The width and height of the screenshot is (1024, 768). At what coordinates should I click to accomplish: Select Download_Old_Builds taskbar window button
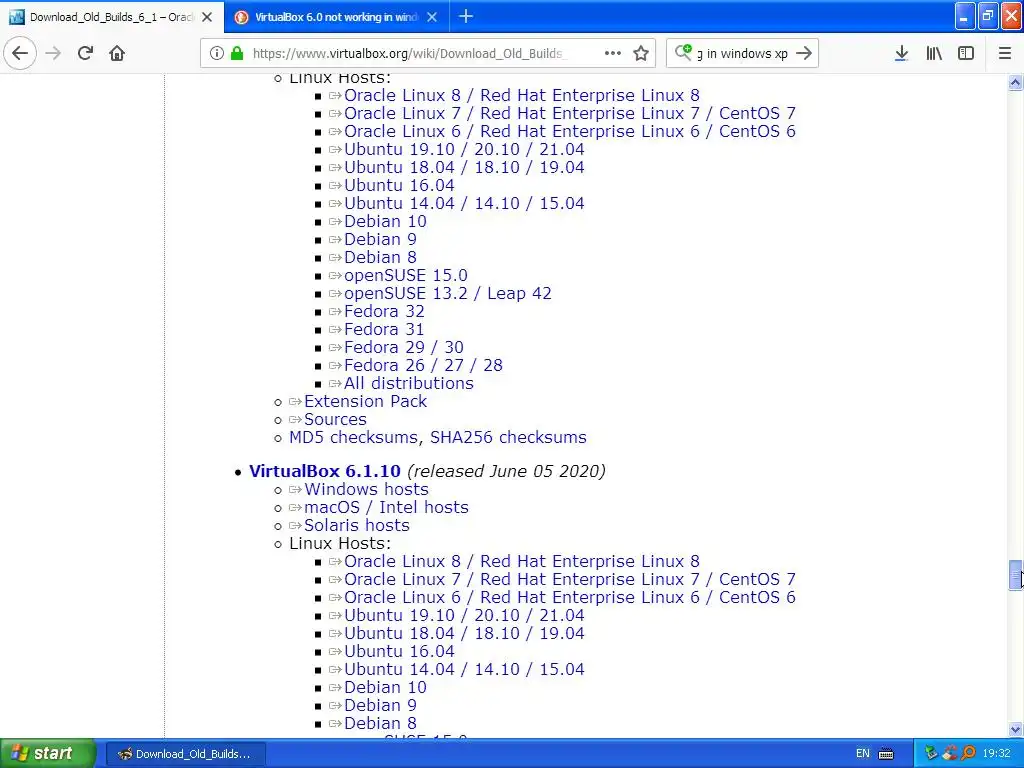185,754
